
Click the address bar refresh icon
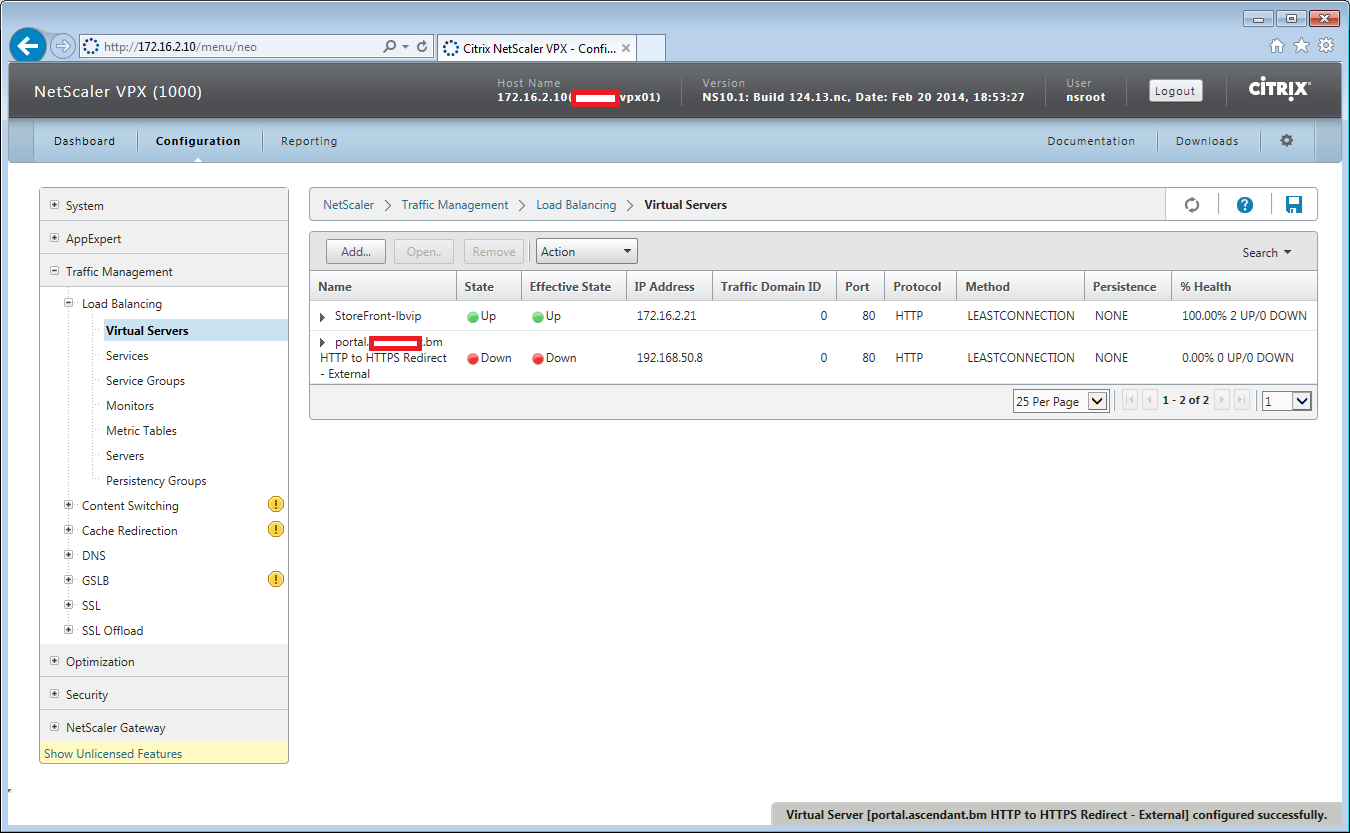click(422, 47)
